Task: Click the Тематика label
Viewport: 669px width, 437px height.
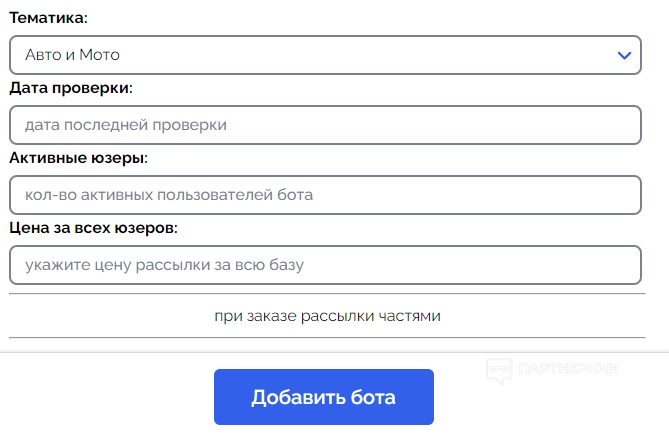Action: pos(48,18)
